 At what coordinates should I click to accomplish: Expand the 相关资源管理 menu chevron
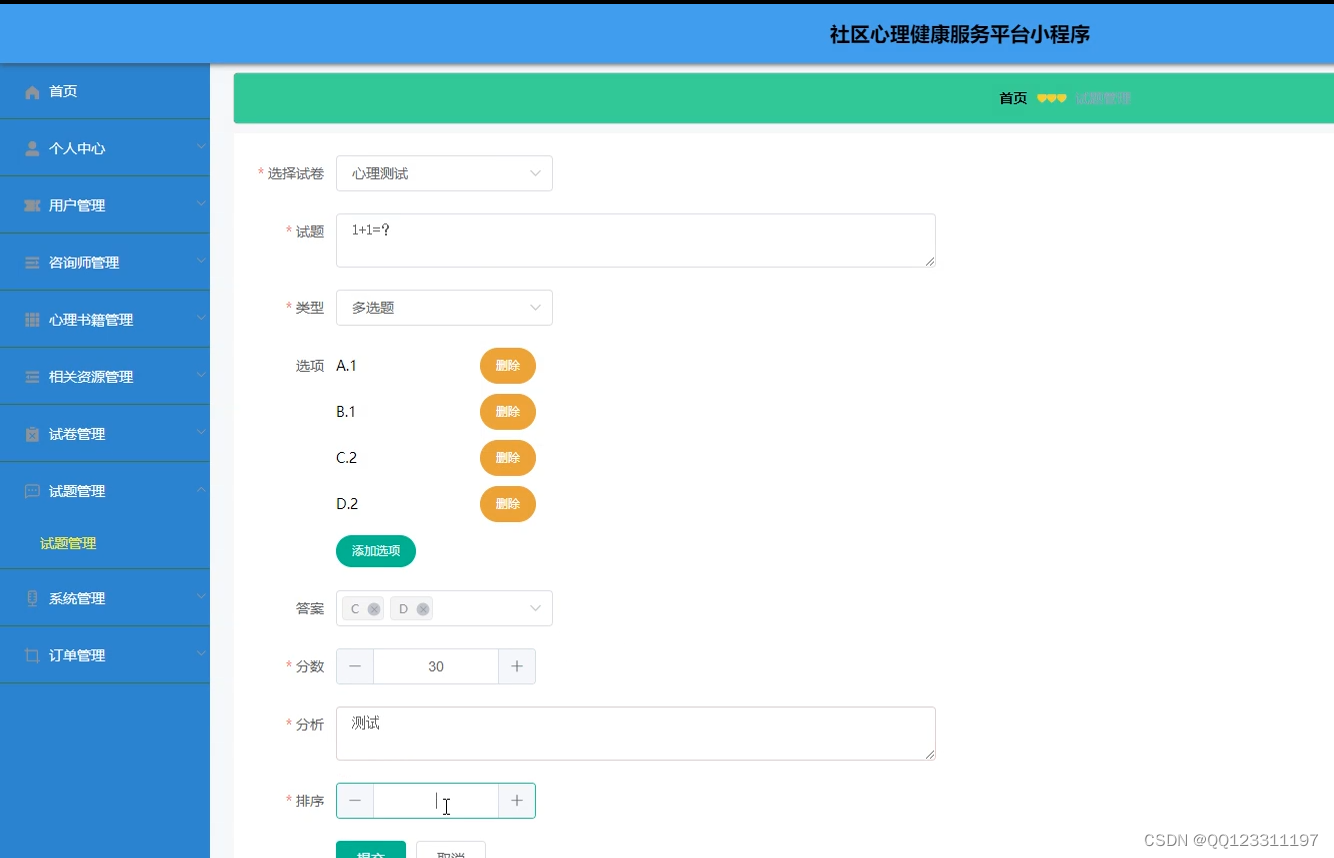[x=201, y=375]
